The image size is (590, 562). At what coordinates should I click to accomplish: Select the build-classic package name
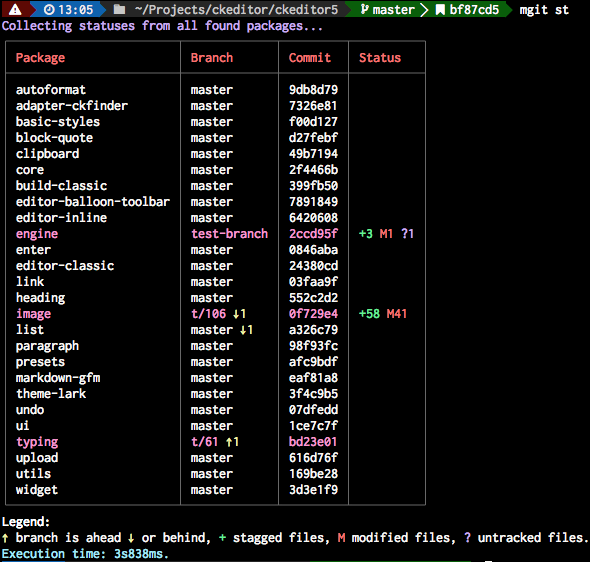[x=61, y=186]
